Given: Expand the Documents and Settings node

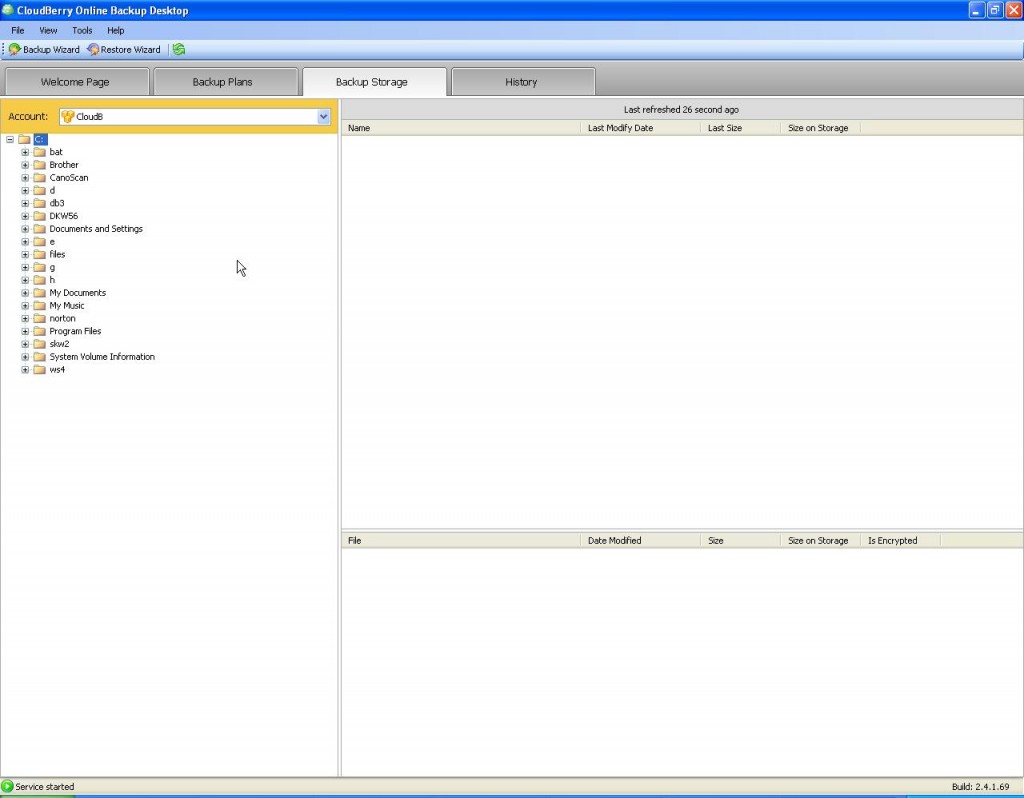Looking at the screenshot, I should [25, 229].
